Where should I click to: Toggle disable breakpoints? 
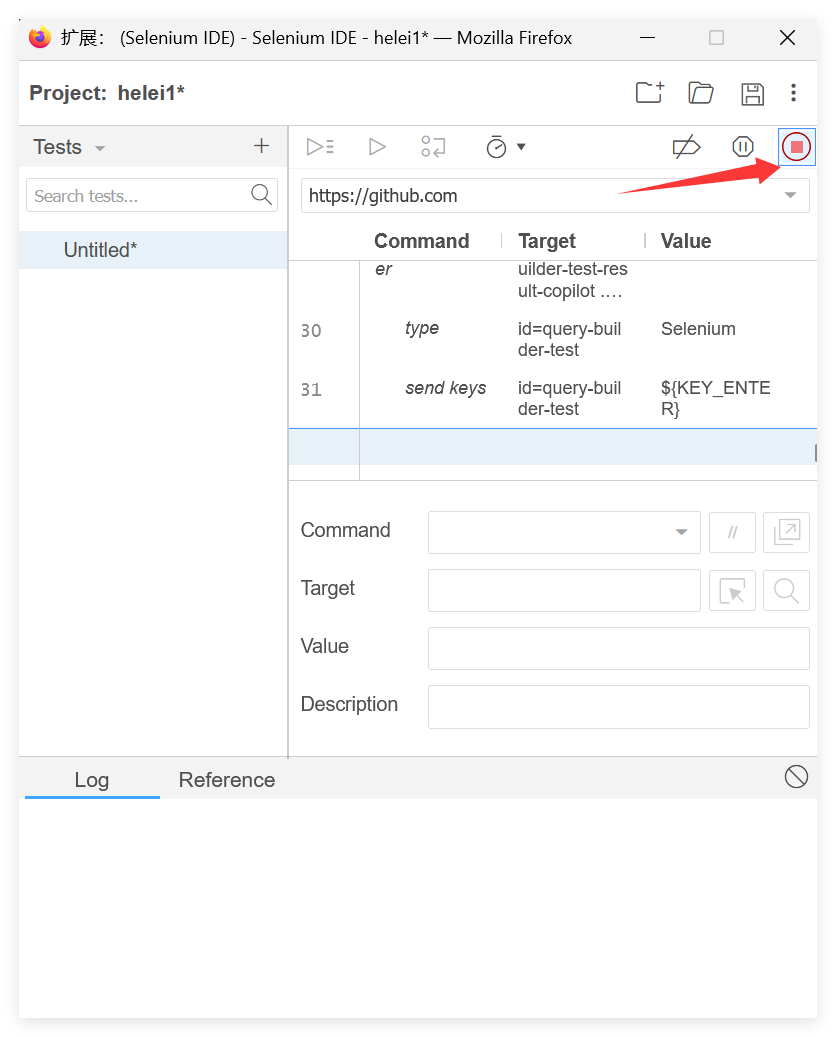686,147
